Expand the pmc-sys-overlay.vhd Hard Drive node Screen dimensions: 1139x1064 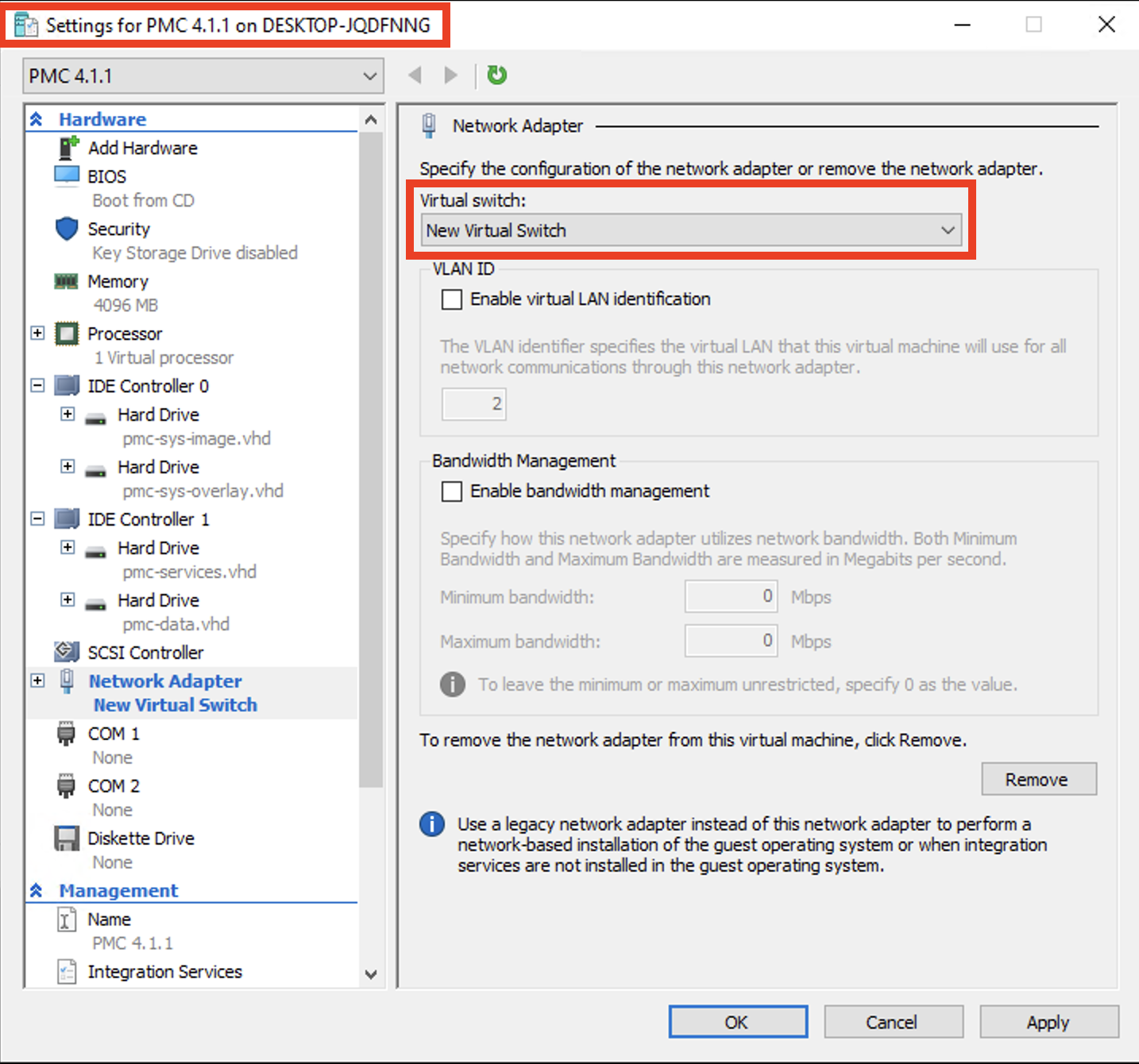pos(68,466)
